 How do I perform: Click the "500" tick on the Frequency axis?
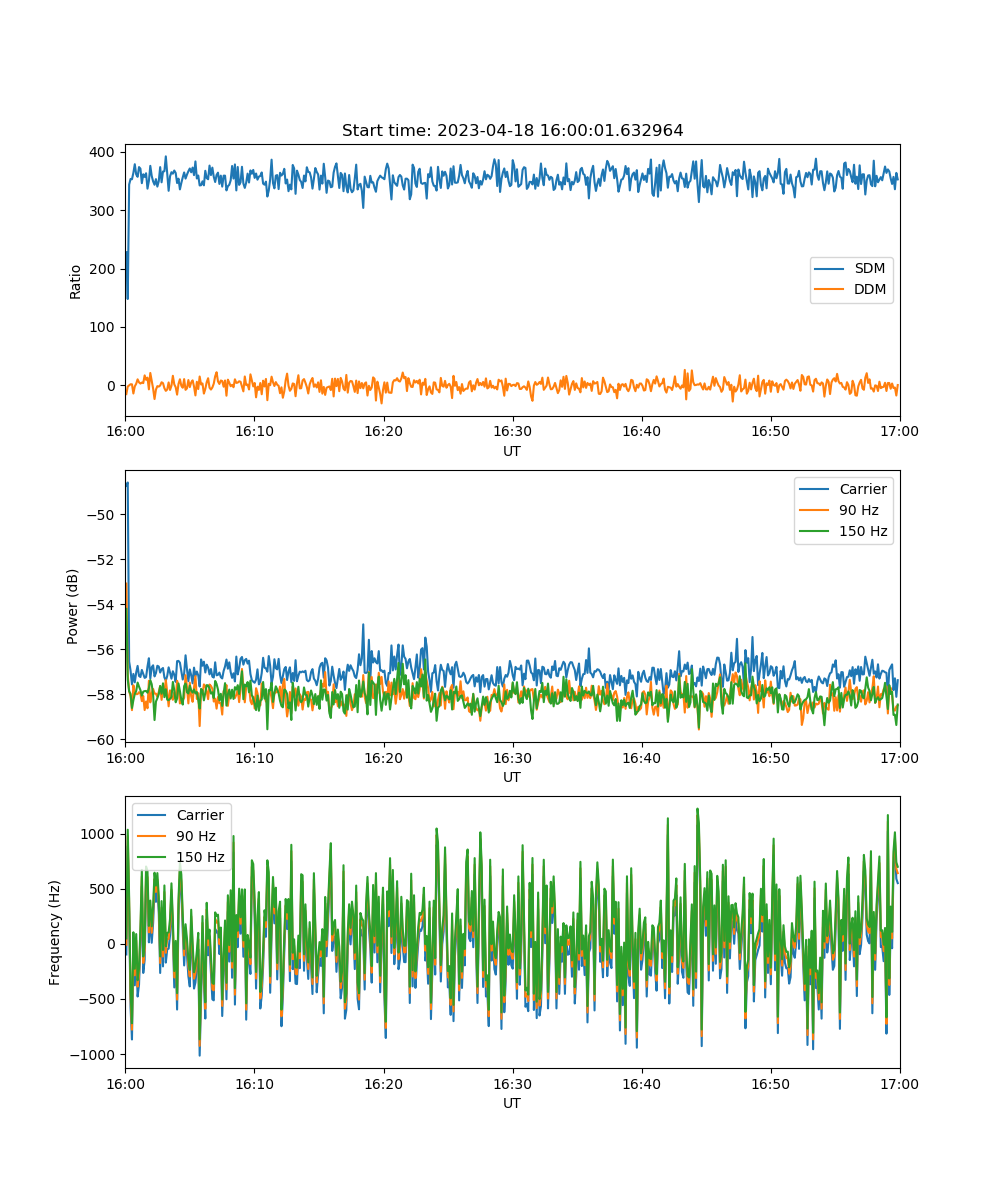click(104, 889)
